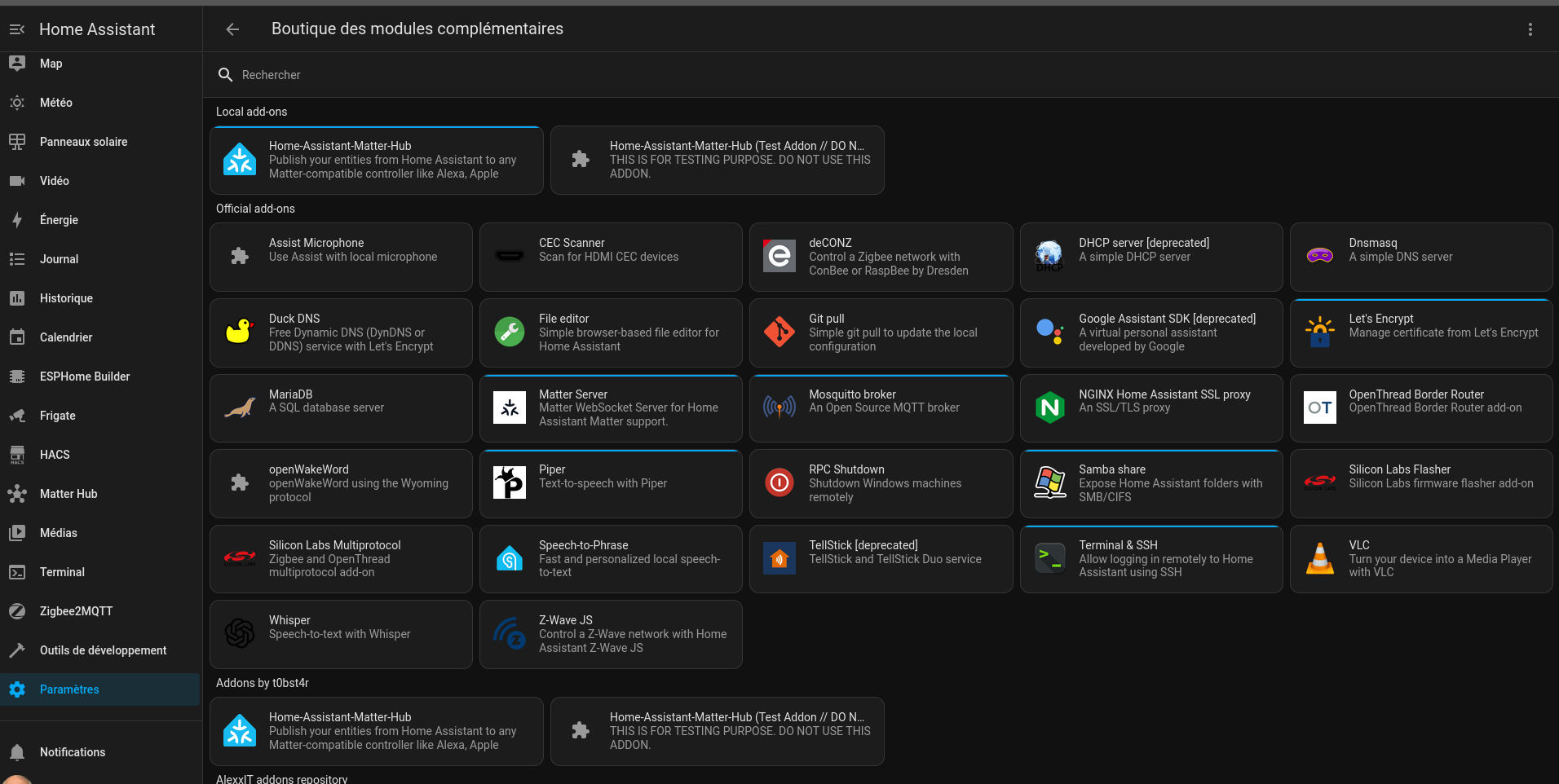The width and height of the screenshot is (1559, 784).
Task: Click the Google Assistant SDK icon
Action: point(1049,332)
